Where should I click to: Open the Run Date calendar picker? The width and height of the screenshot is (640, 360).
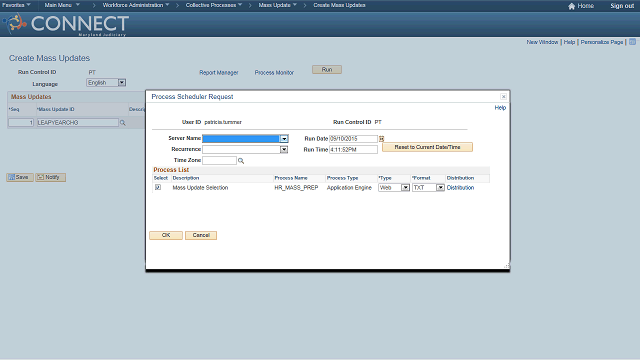[381, 139]
